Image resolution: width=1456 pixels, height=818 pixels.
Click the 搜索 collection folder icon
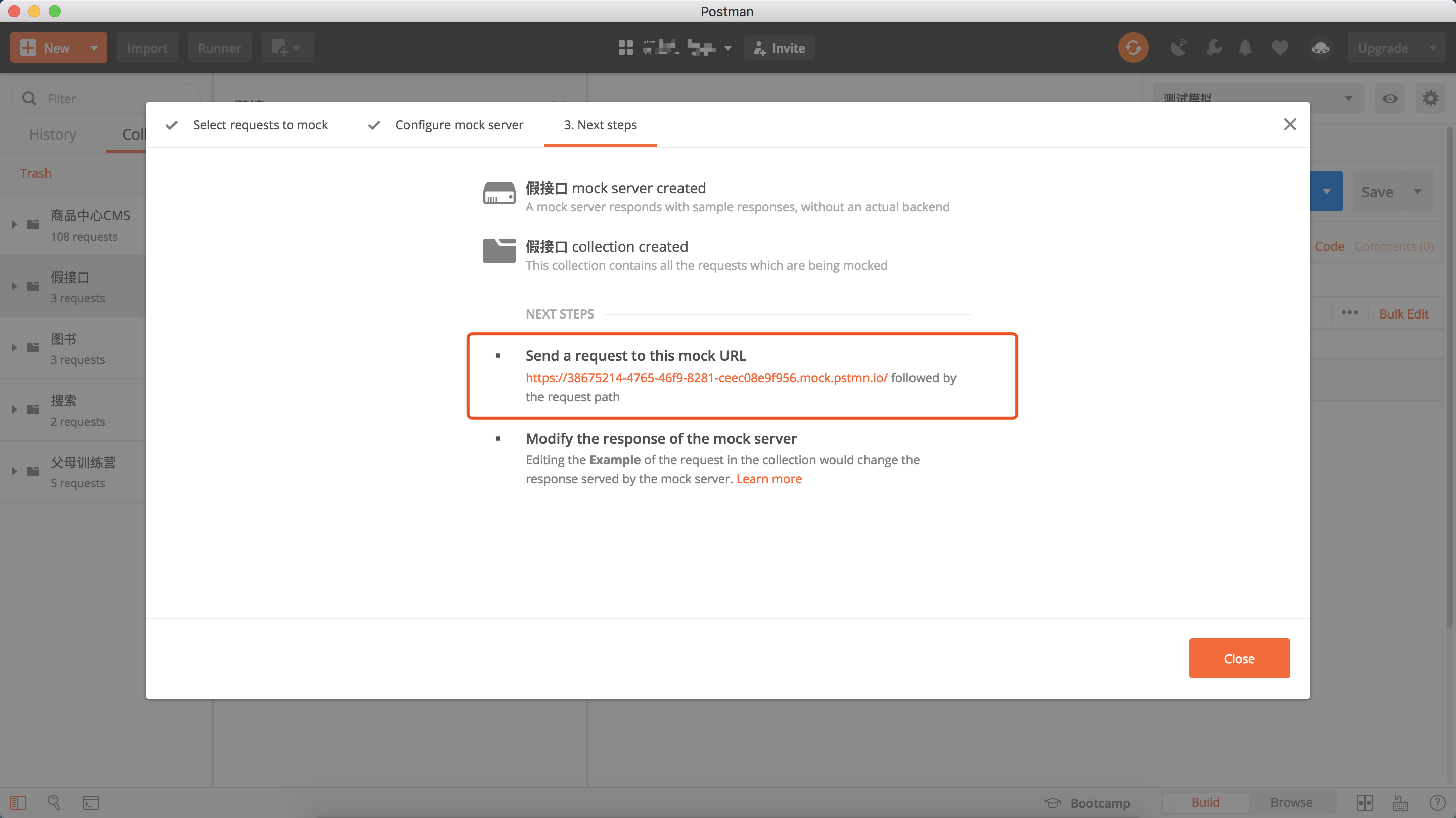click(x=34, y=410)
